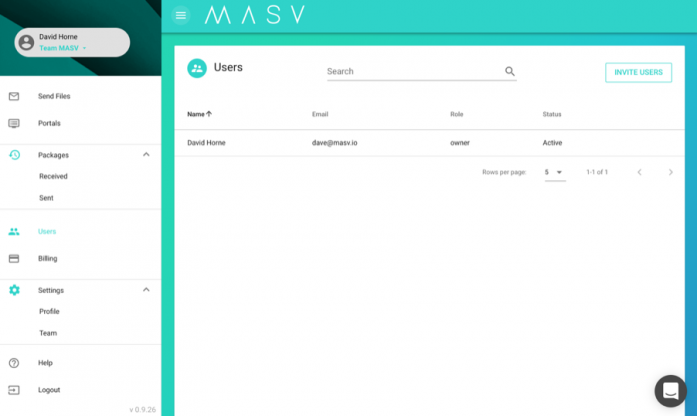The width and height of the screenshot is (697, 416).
Task: Click the Packages clock icon
Action: pos(14,155)
